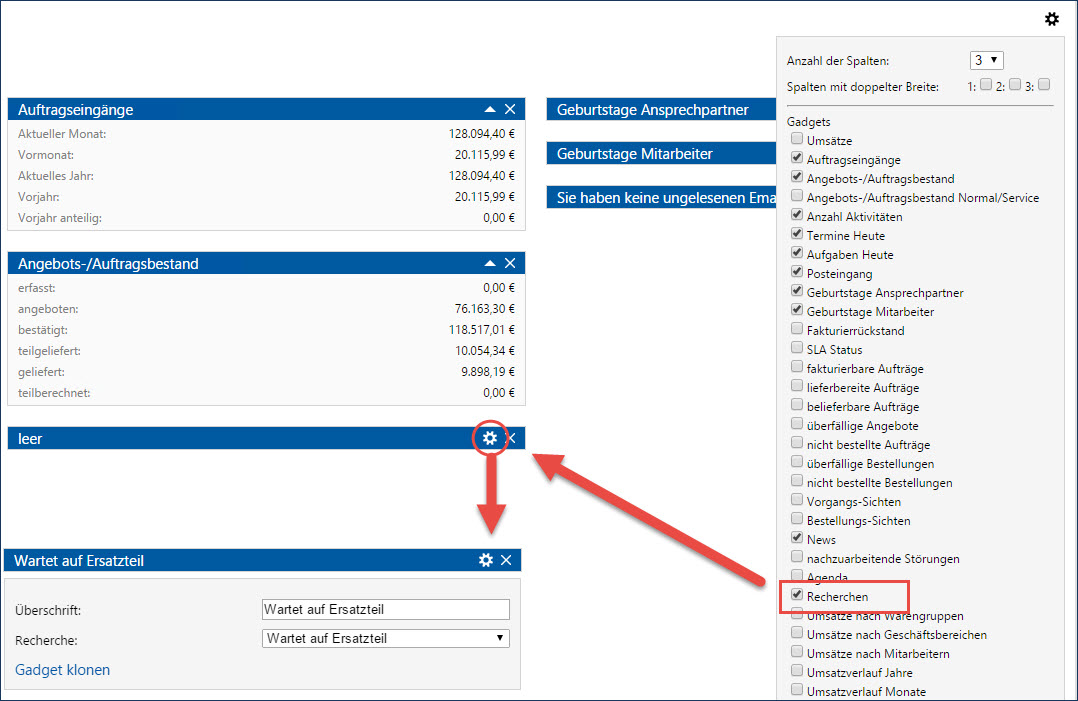Click gear icon on Wartet auf Ersatzteil gadget
The image size is (1078, 701).
(486, 560)
